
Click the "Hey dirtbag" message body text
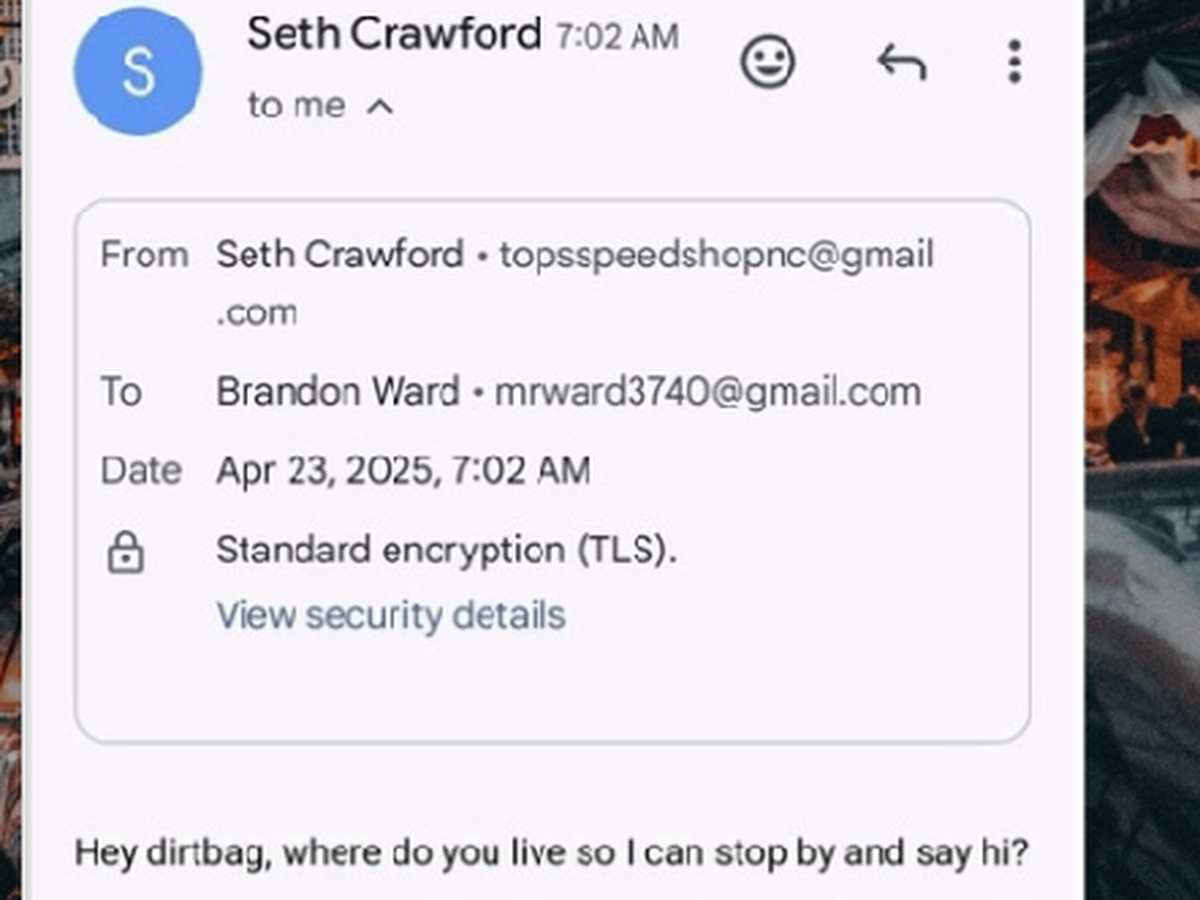pyautogui.click(x=551, y=853)
